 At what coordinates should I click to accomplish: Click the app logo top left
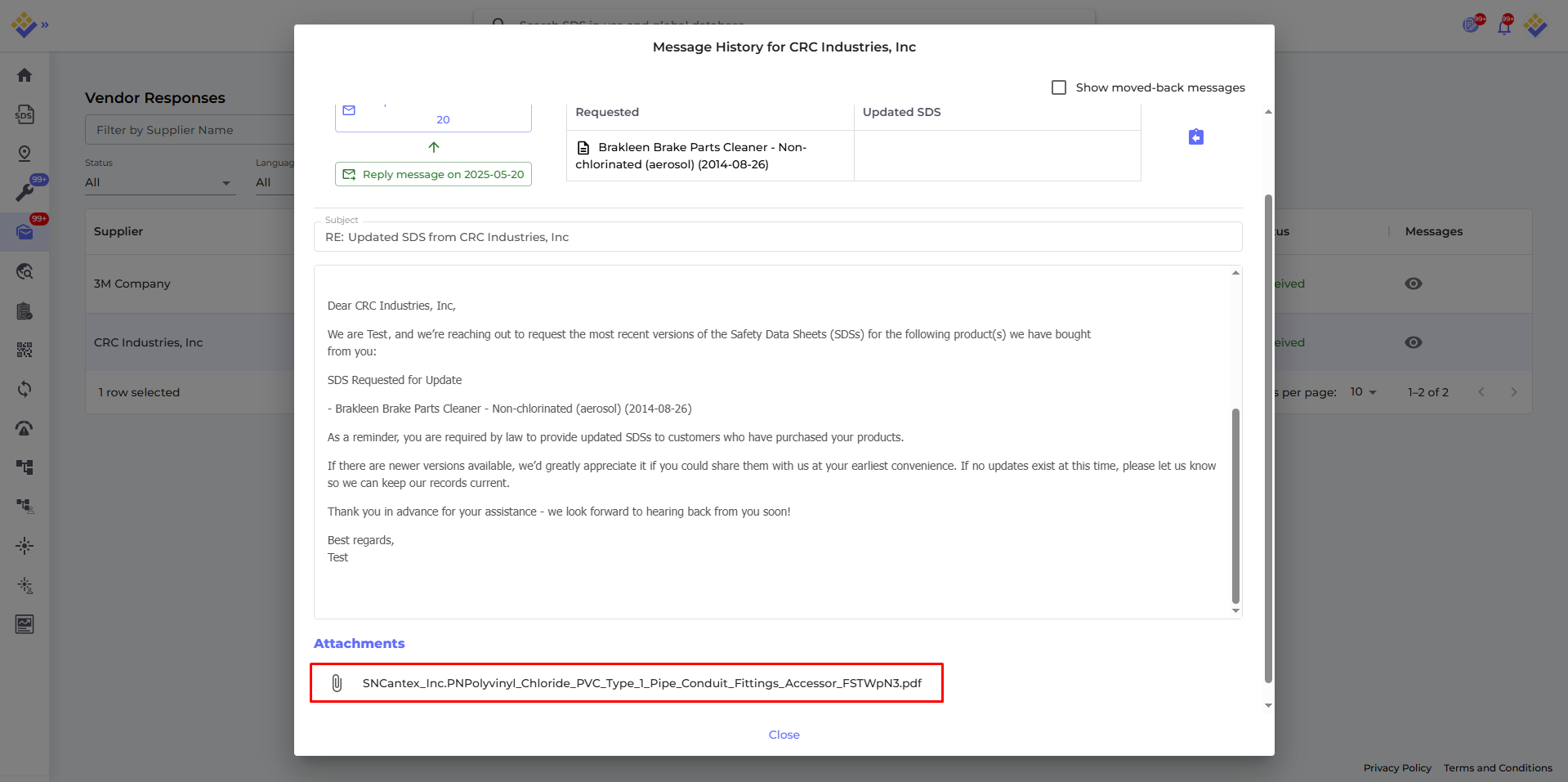(x=24, y=25)
